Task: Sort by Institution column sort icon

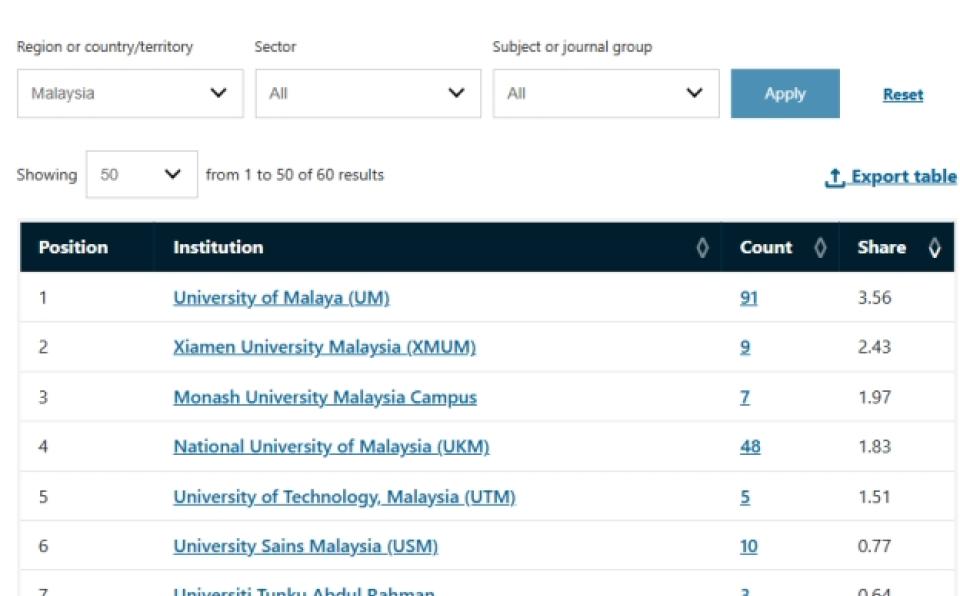Action: [702, 247]
